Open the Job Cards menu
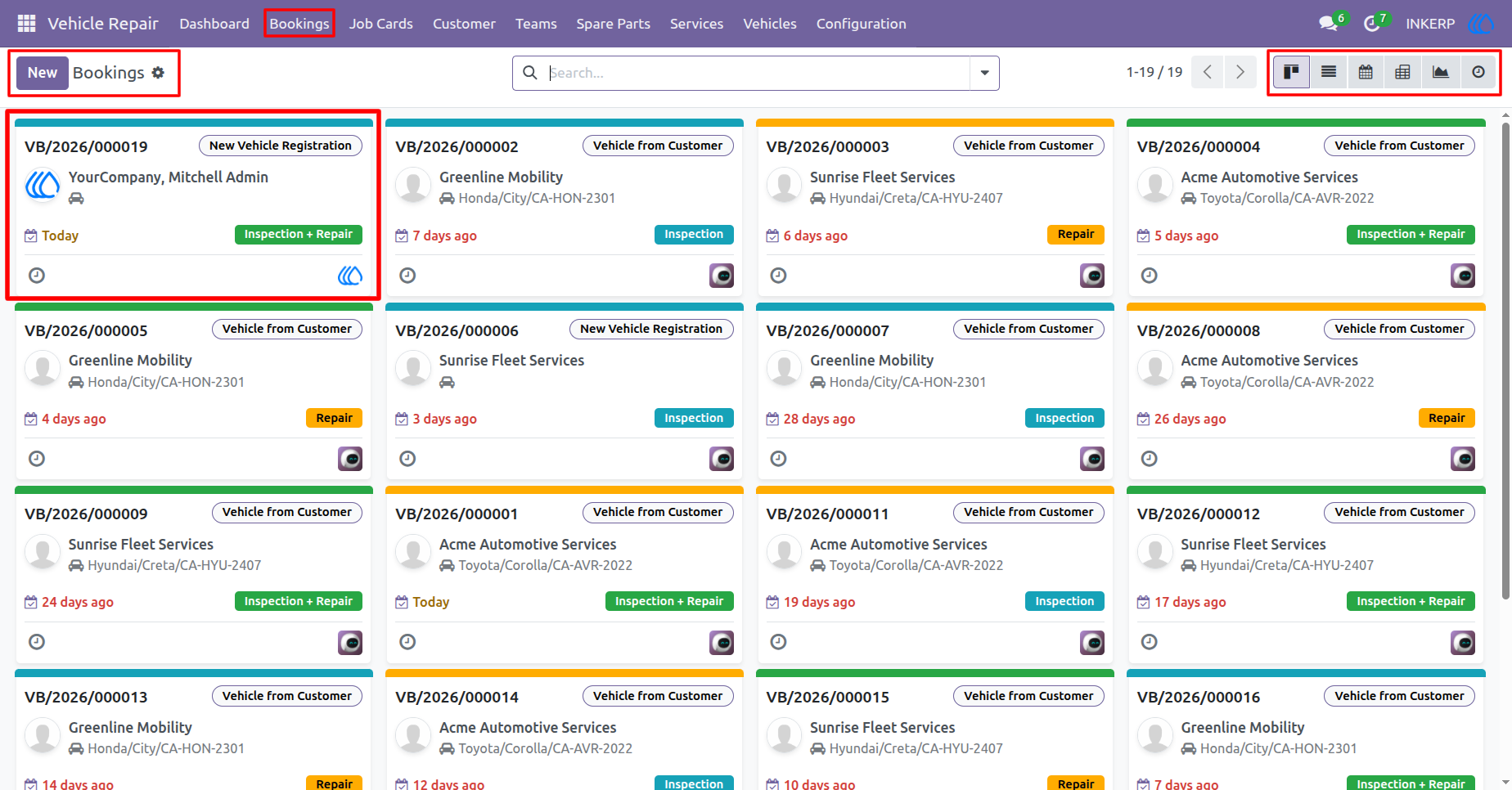Viewport: 1512px width, 790px height. pyautogui.click(x=380, y=24)
